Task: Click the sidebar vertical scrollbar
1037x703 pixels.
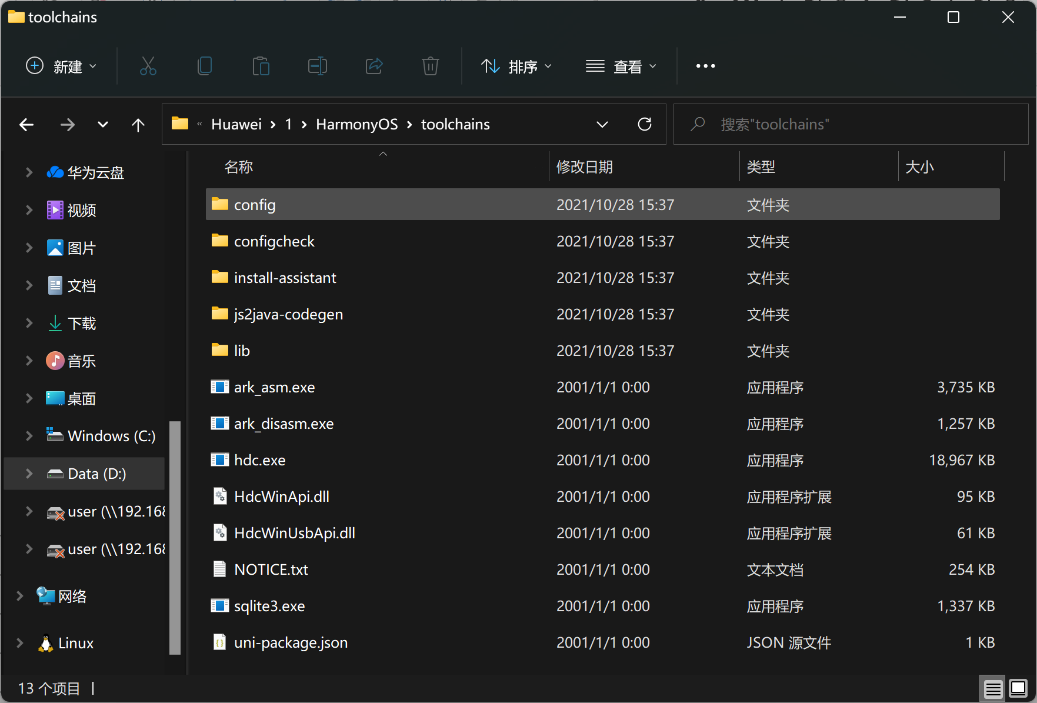Action: (175, 537)
